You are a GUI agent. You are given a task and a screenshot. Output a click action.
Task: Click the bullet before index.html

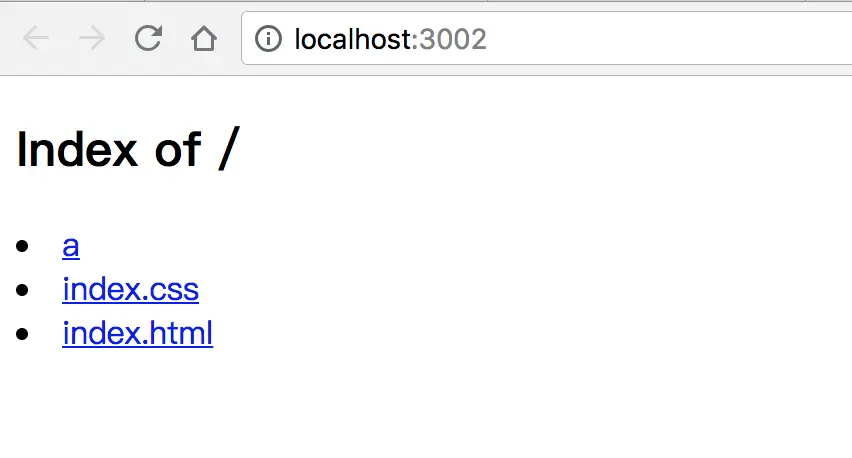coord(22,333)
